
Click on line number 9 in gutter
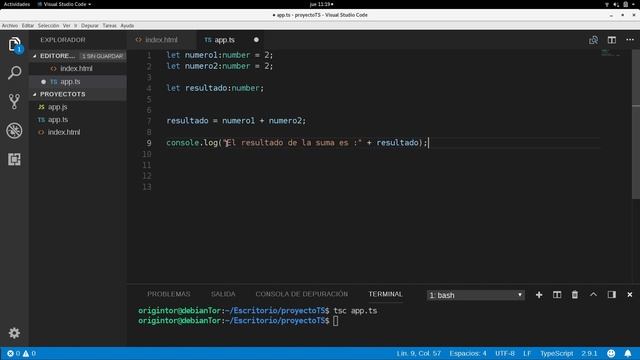coord(149,143)
